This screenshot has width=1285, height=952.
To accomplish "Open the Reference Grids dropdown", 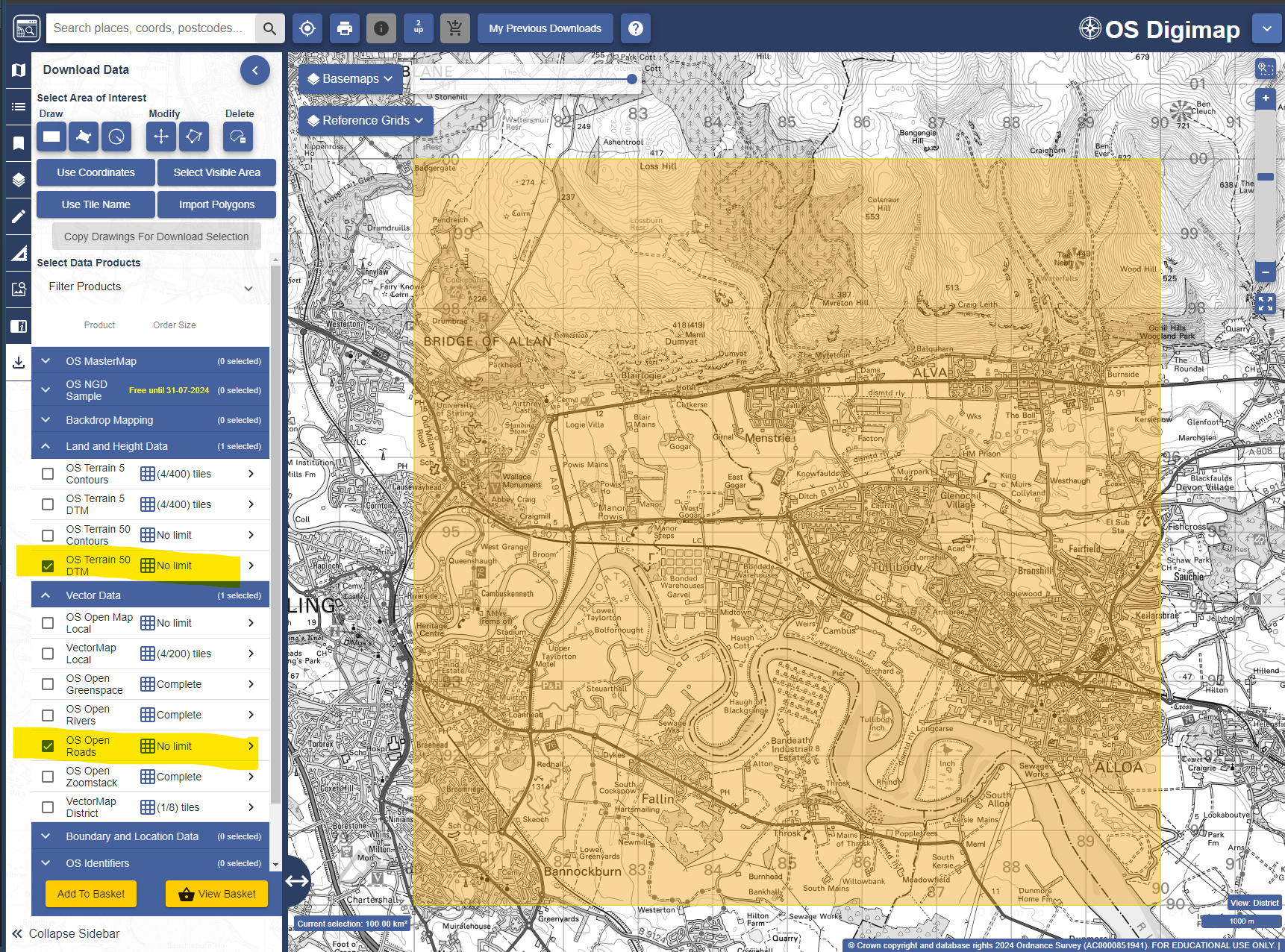I will click(x=366, y=120).
